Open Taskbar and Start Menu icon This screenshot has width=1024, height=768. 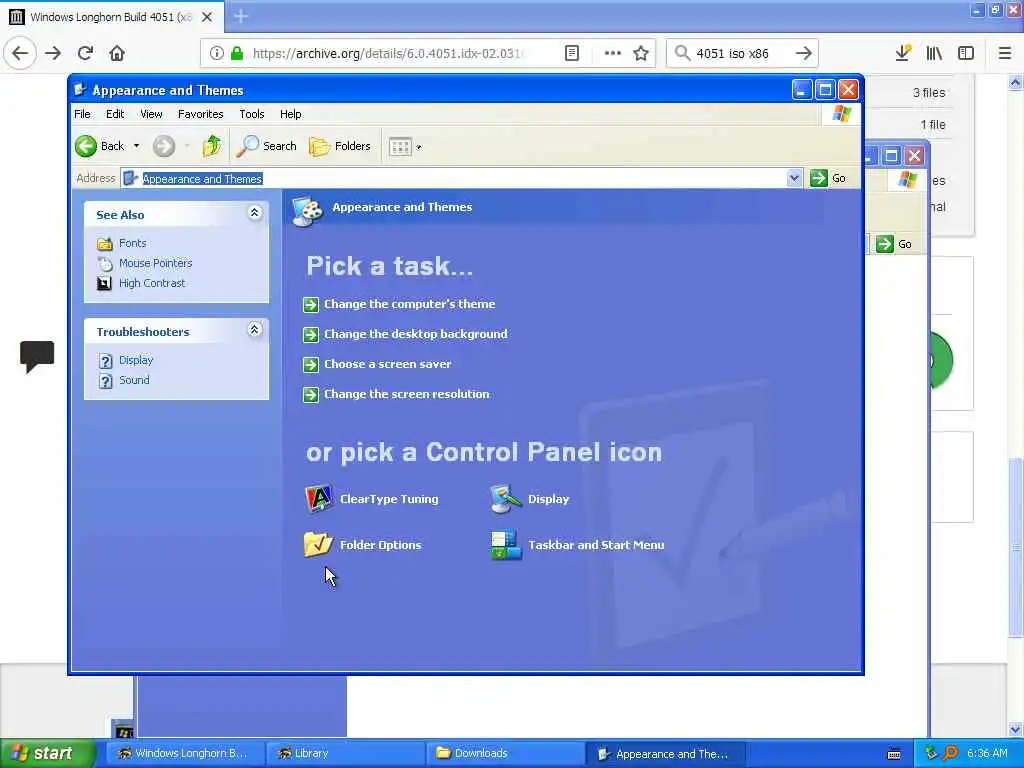point(506,545)
